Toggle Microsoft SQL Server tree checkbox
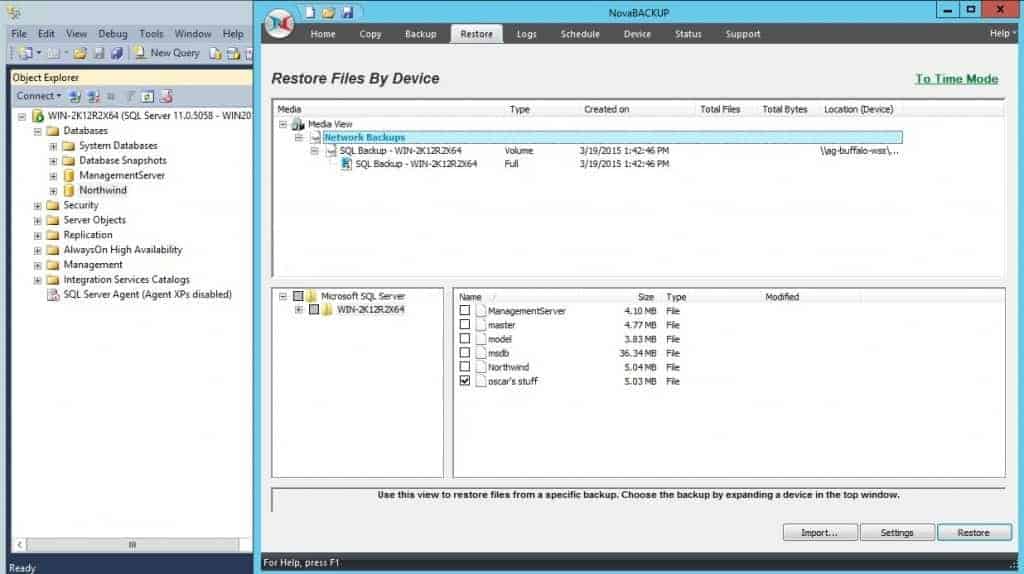The width and height of the screenshot is (1024, 574). 298,296
